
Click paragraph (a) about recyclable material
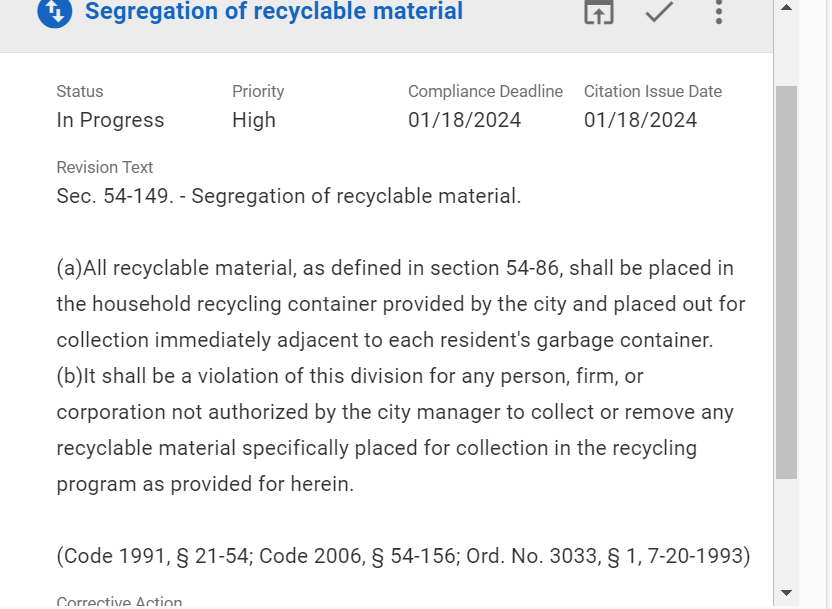pyautogui.click(x=400, y=304)
